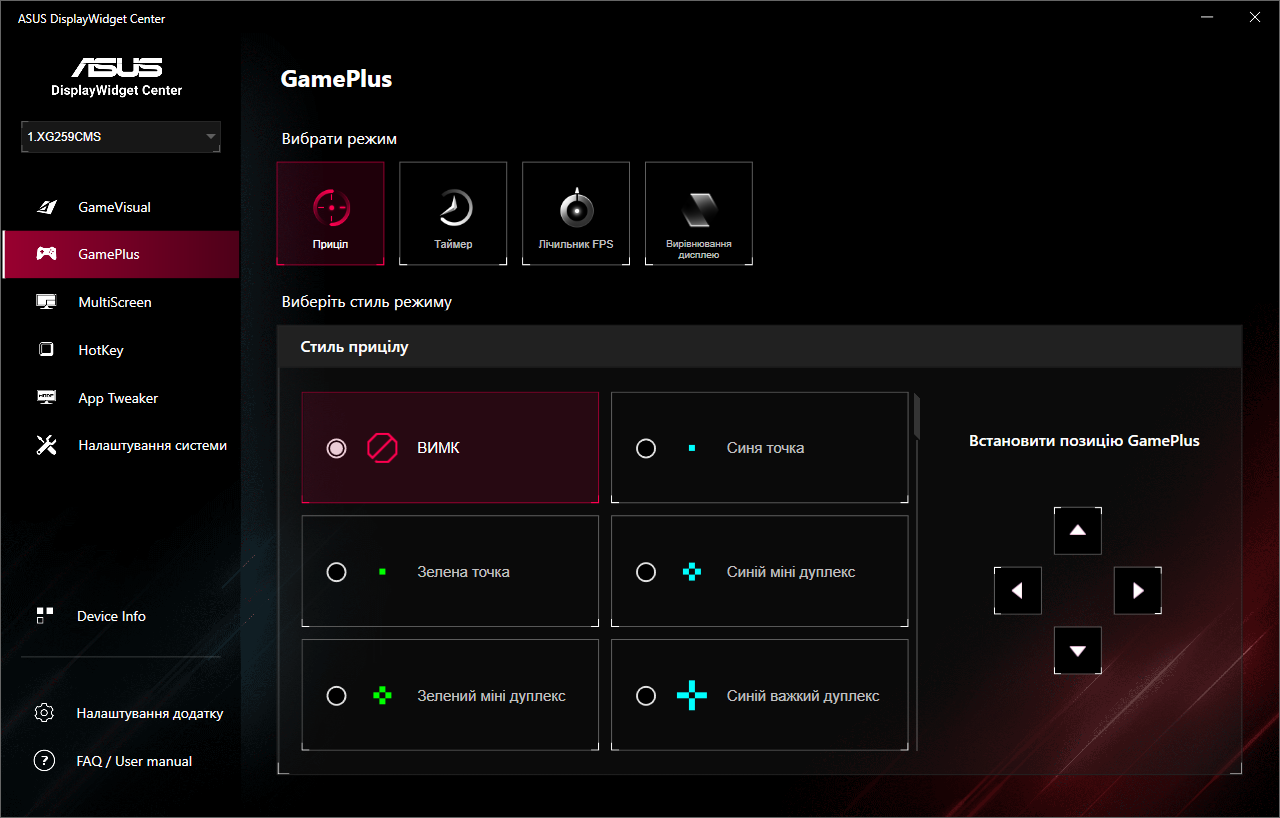
Task: Select the Приціл crosshair mode
Action: point(330,213)
